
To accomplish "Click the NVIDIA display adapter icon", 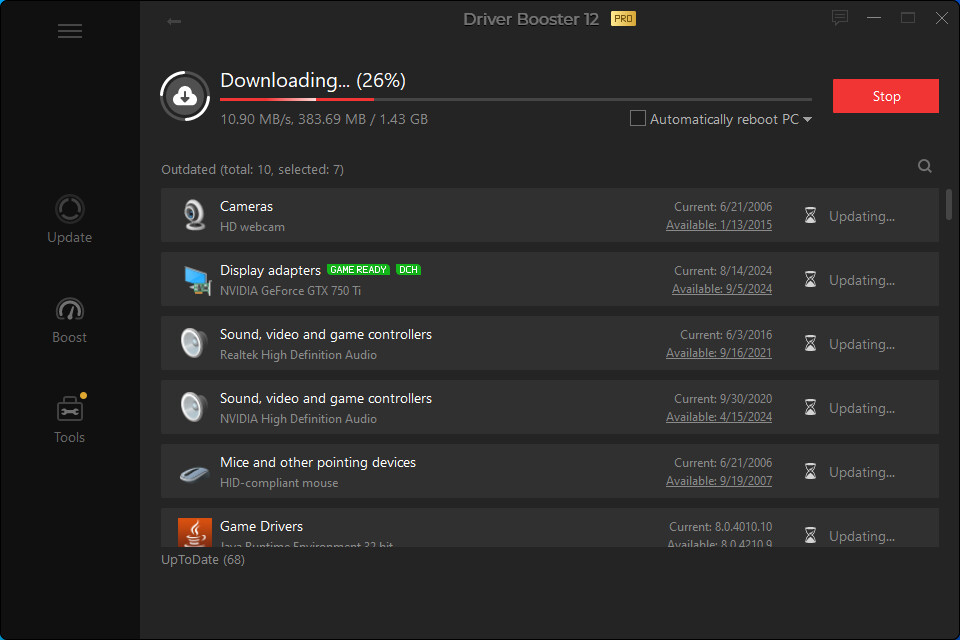I will tap(194, 280).
